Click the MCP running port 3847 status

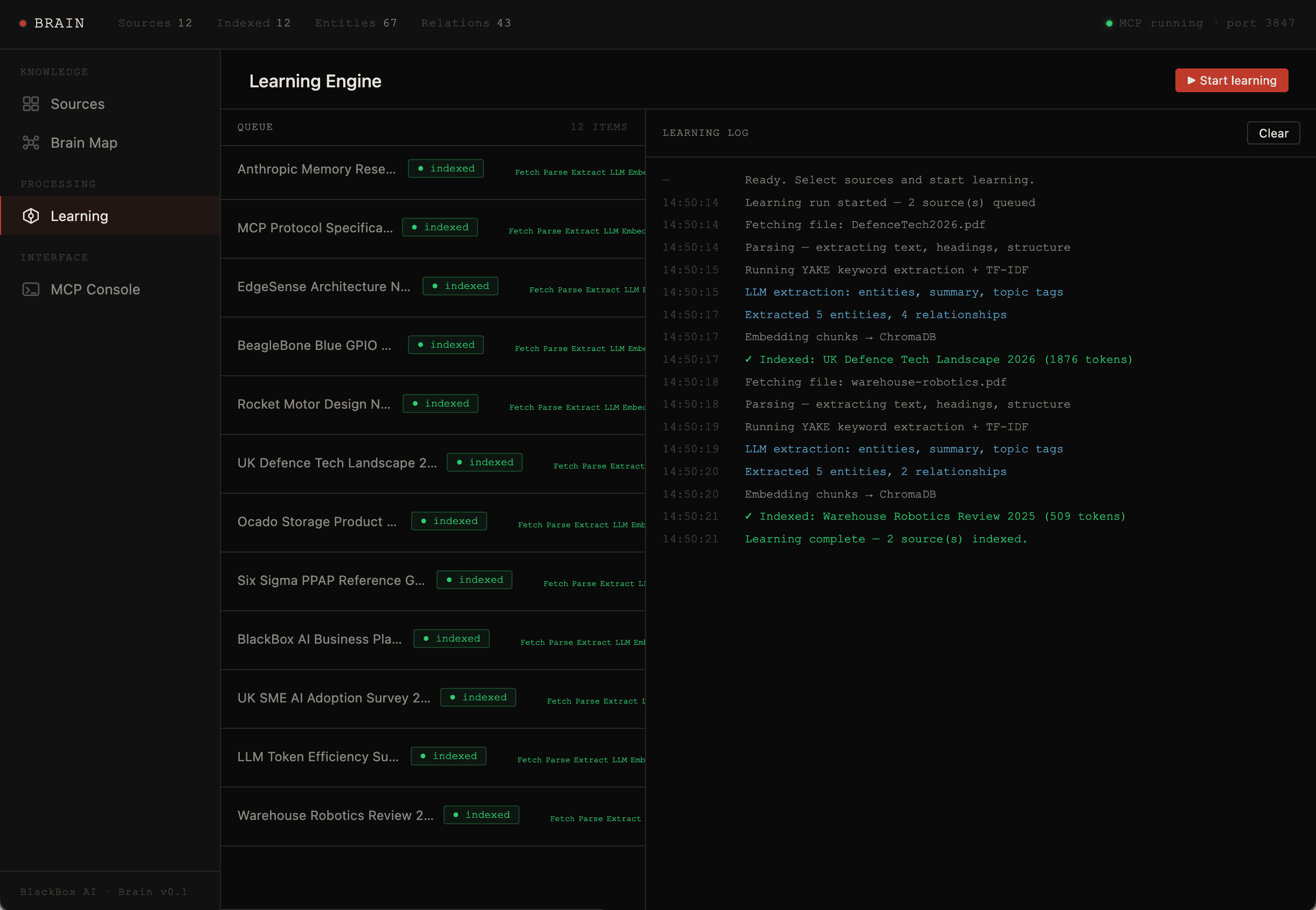1200,23
